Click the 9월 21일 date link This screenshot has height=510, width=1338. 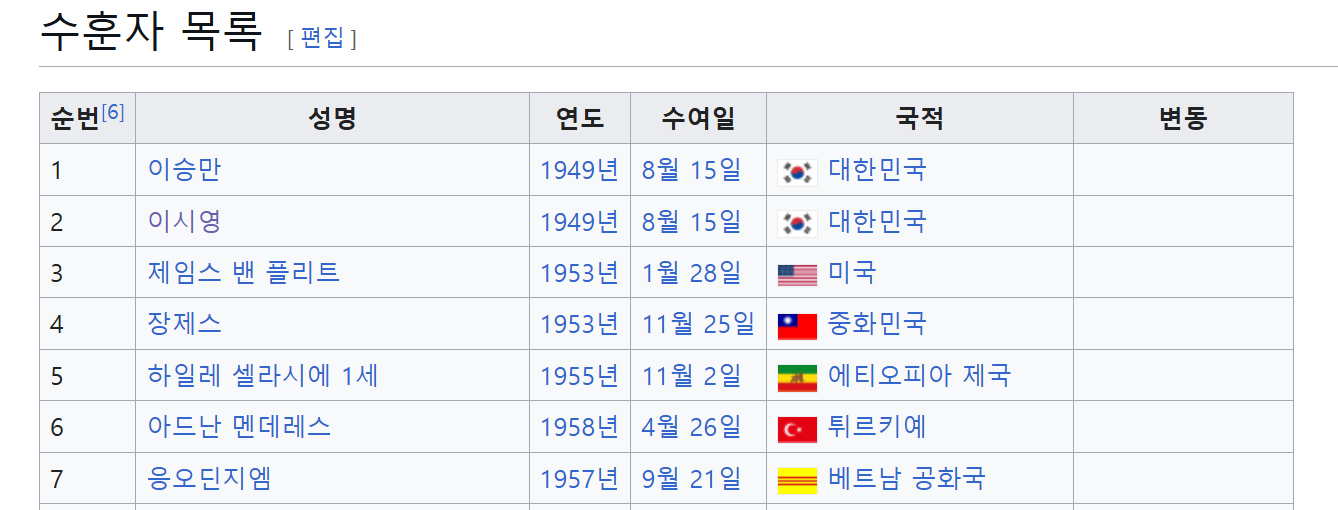point(691,479)
